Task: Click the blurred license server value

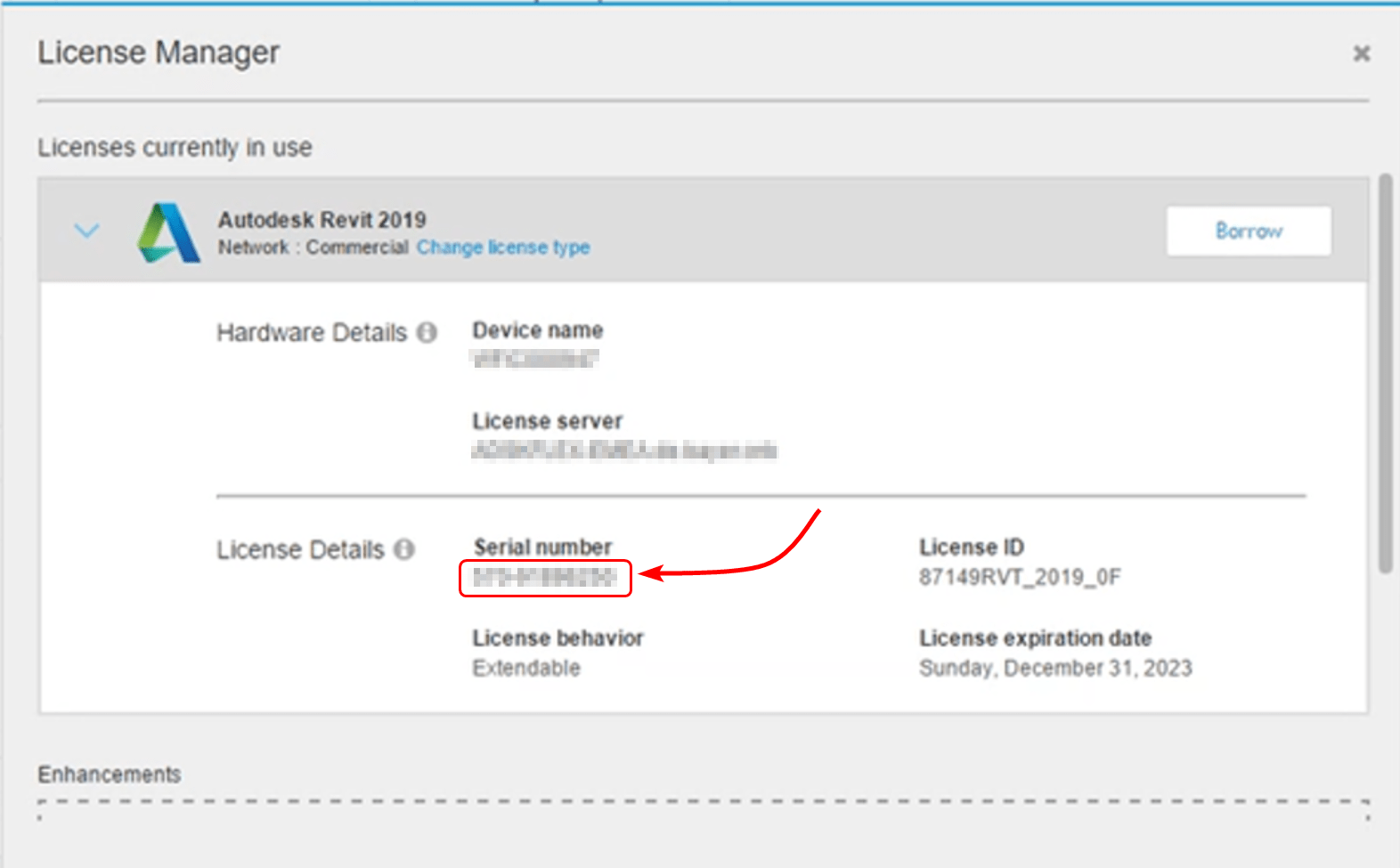Action: pos(624,450)
